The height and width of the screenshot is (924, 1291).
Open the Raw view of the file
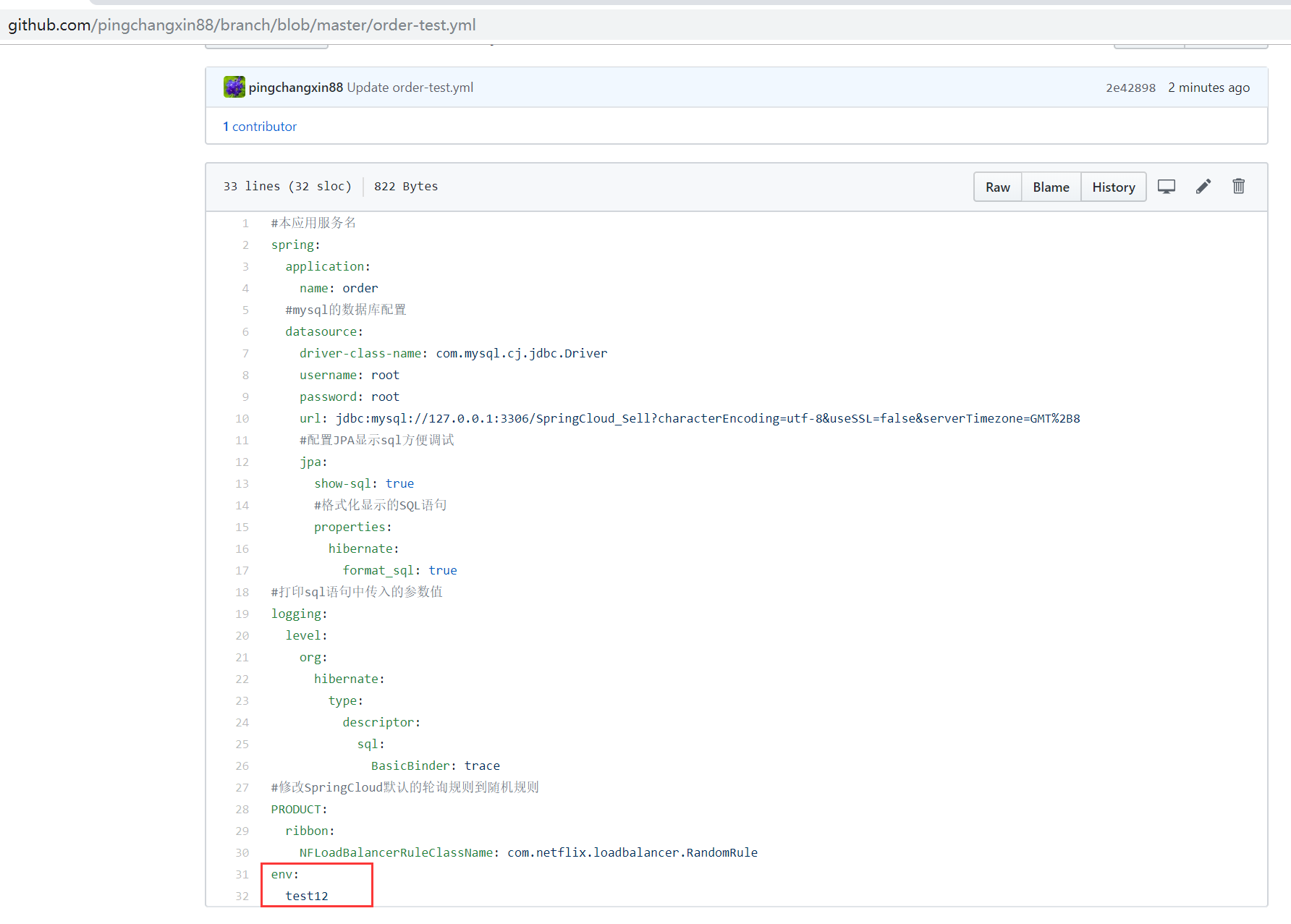pos(997,187)
